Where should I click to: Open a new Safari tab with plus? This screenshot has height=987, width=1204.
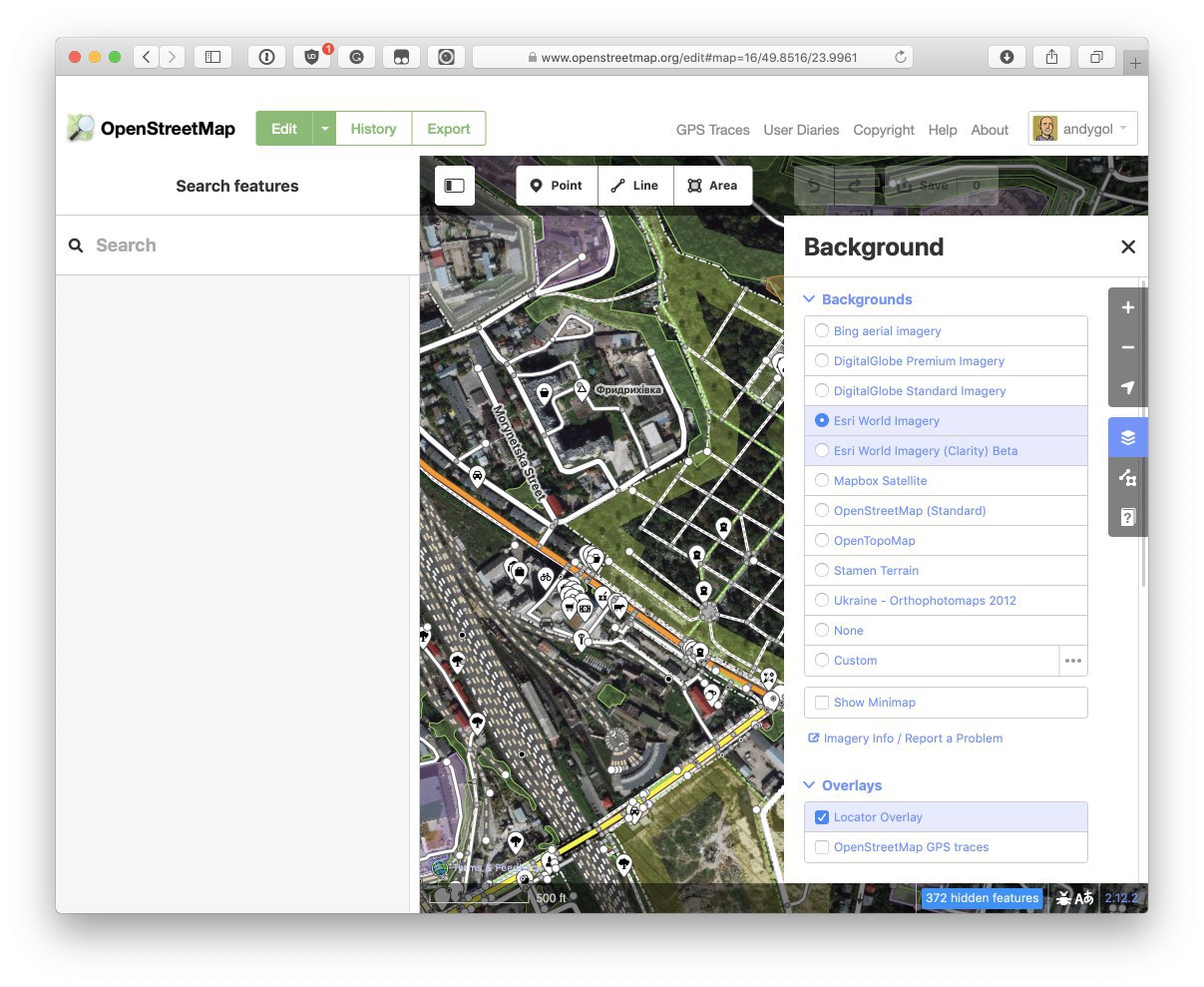[x=1135, y=63]
